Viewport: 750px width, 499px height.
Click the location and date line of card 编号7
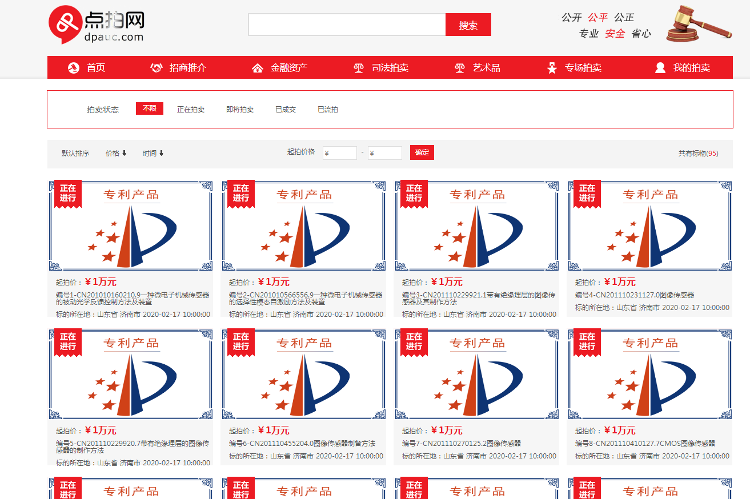479,456
